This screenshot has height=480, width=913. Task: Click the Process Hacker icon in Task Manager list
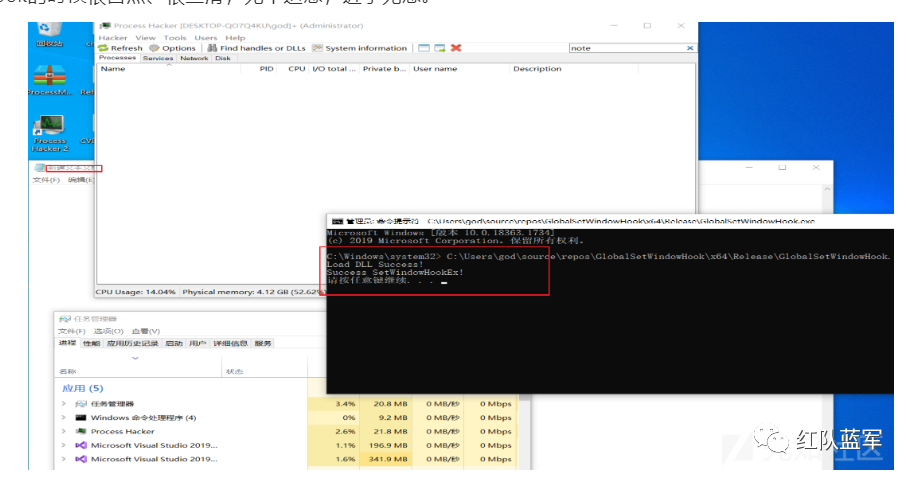[81, 432]
